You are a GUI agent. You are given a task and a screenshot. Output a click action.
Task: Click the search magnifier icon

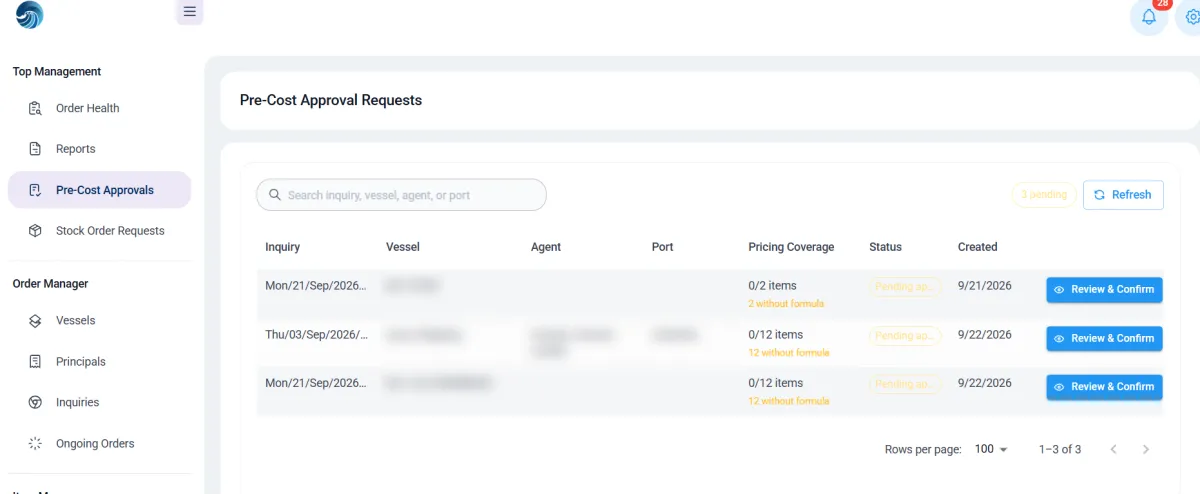[x=273, y=195]
